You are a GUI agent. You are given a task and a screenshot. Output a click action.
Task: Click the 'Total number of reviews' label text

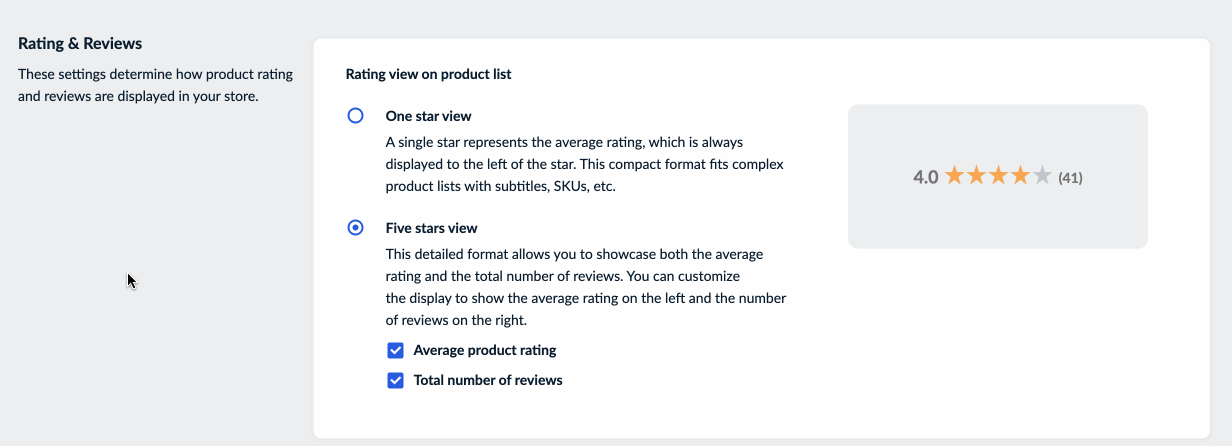[488, 381]
